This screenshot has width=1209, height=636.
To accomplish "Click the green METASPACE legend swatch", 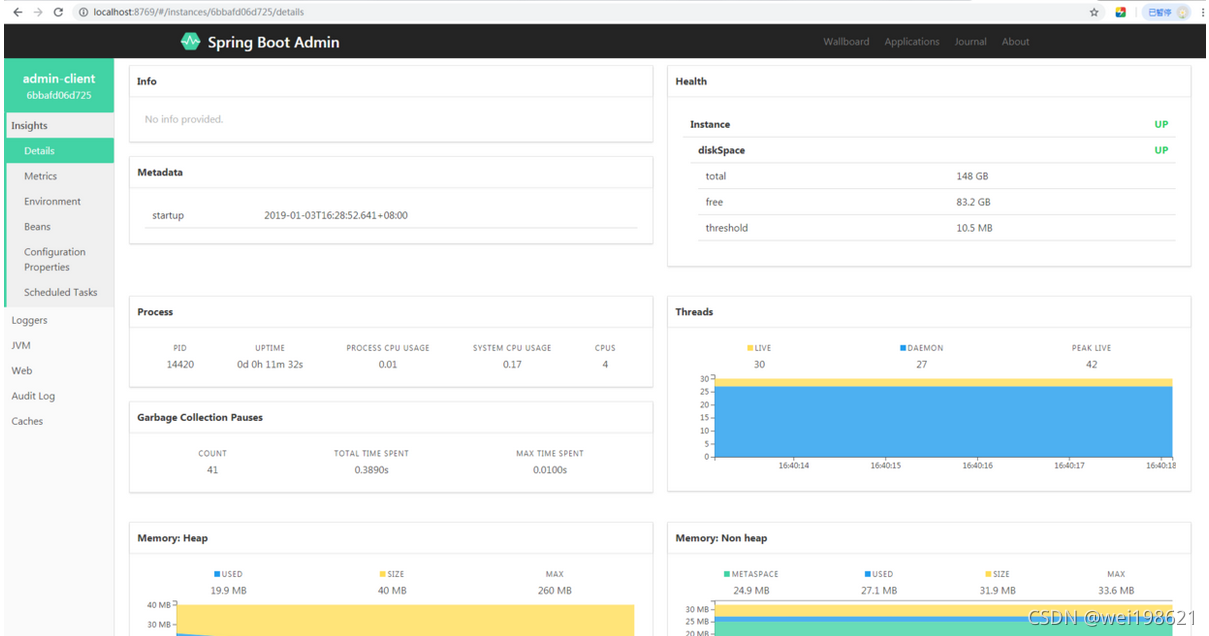I will (x=727, y=574).
